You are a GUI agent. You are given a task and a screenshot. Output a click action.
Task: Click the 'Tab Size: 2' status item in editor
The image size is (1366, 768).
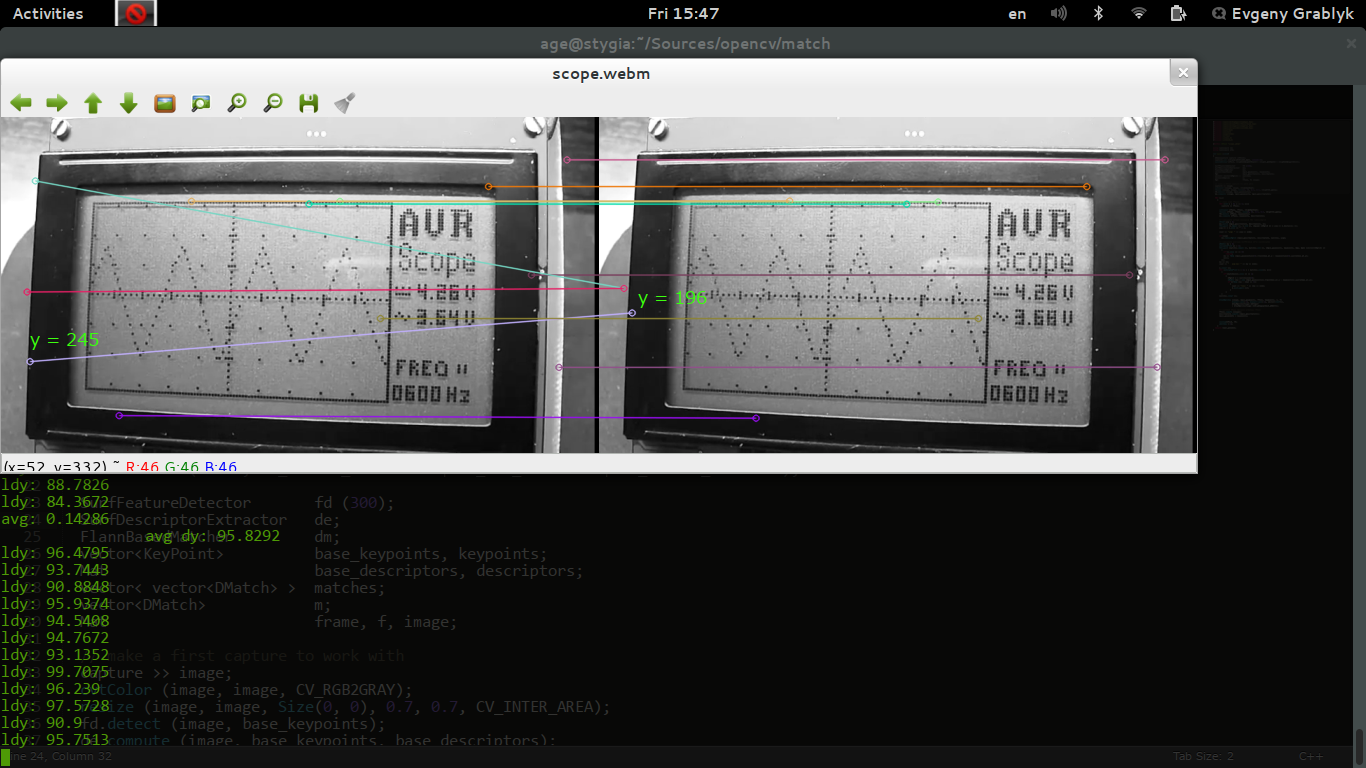tap(1203, 757)
